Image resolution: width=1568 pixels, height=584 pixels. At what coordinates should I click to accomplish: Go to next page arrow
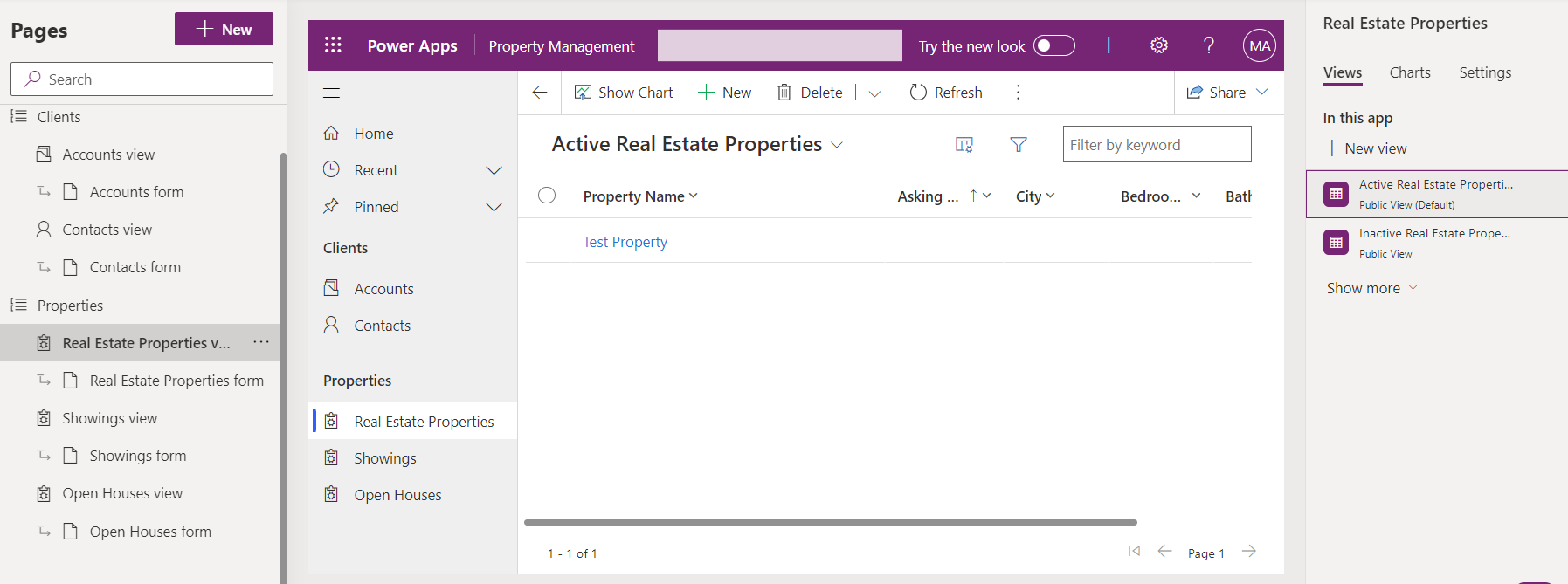[x=1249, y=551]
